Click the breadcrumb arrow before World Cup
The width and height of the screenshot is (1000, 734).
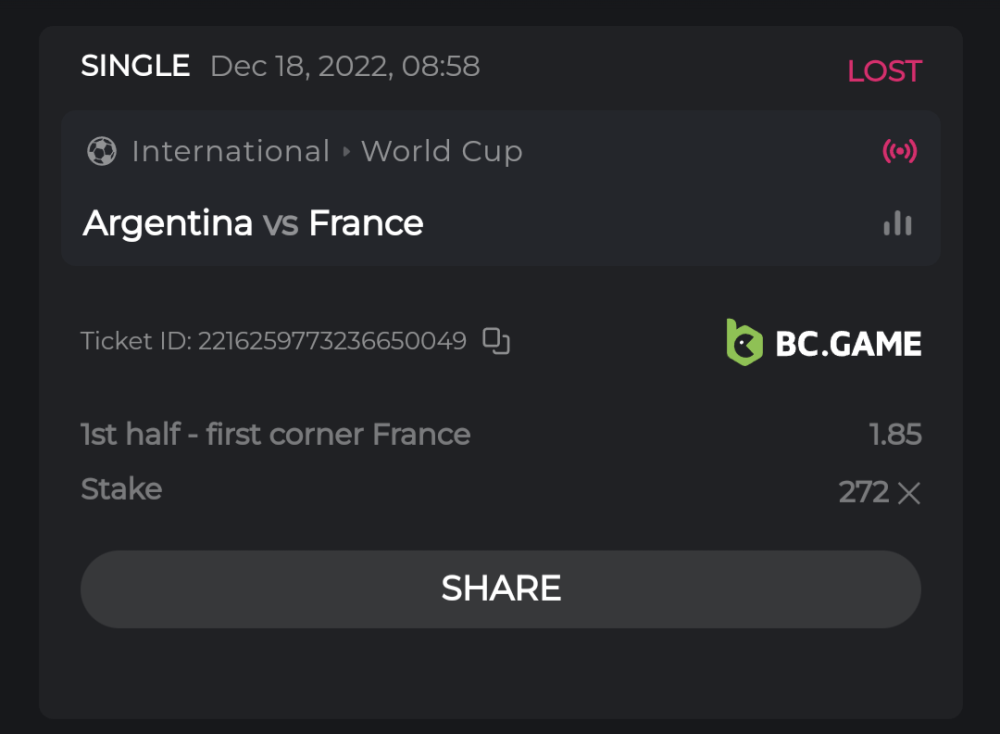(346, 152)
